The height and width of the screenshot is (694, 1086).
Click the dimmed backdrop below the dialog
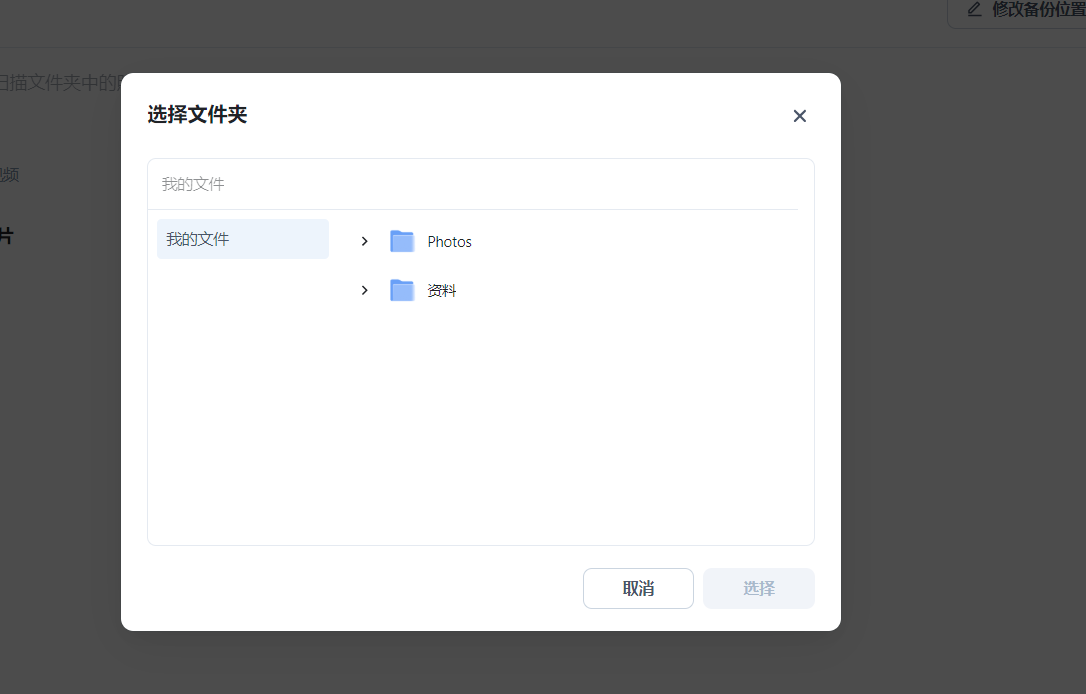pyautogui.click(x=480, y=662)
